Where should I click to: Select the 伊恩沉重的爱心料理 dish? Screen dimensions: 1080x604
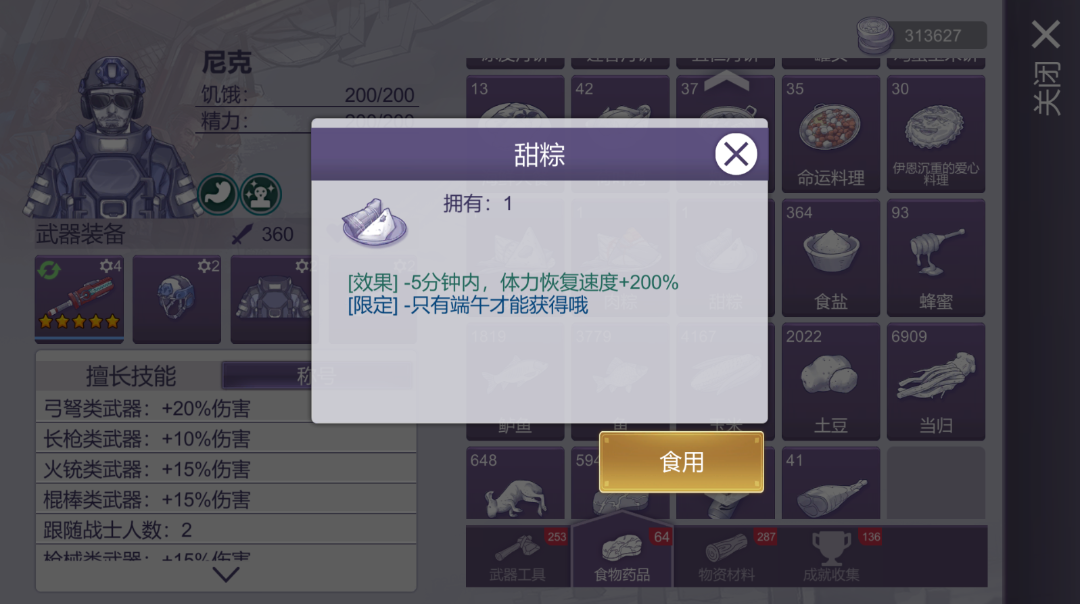point(935,134)
